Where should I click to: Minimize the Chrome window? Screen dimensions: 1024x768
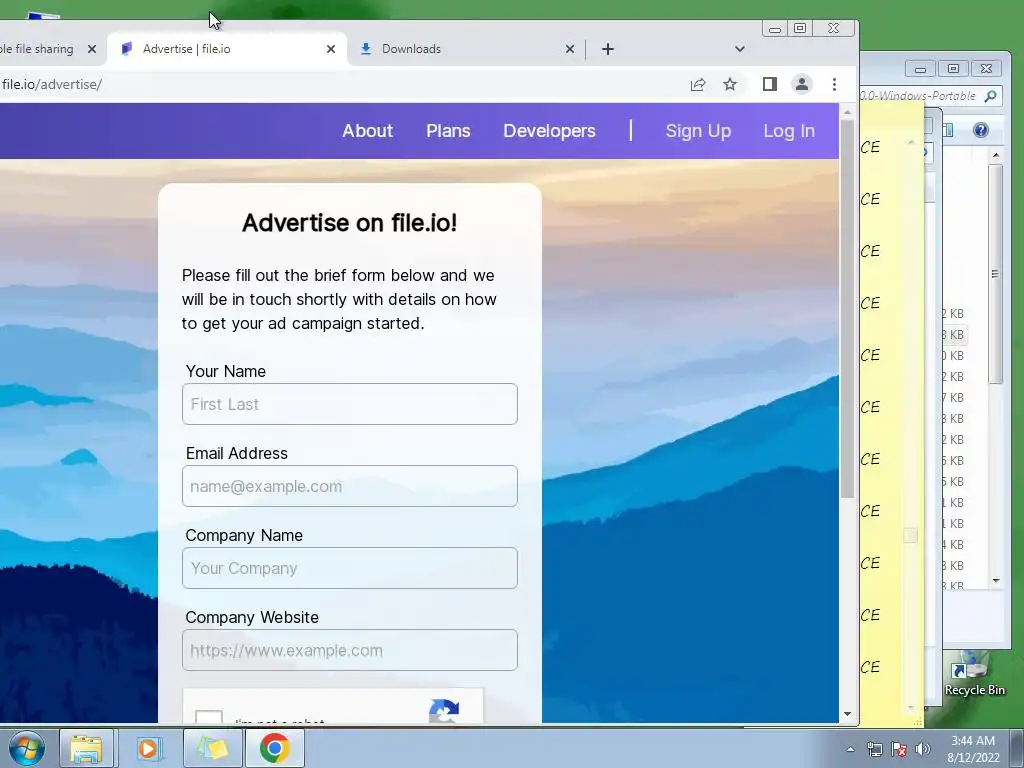[x=775, y=28]
